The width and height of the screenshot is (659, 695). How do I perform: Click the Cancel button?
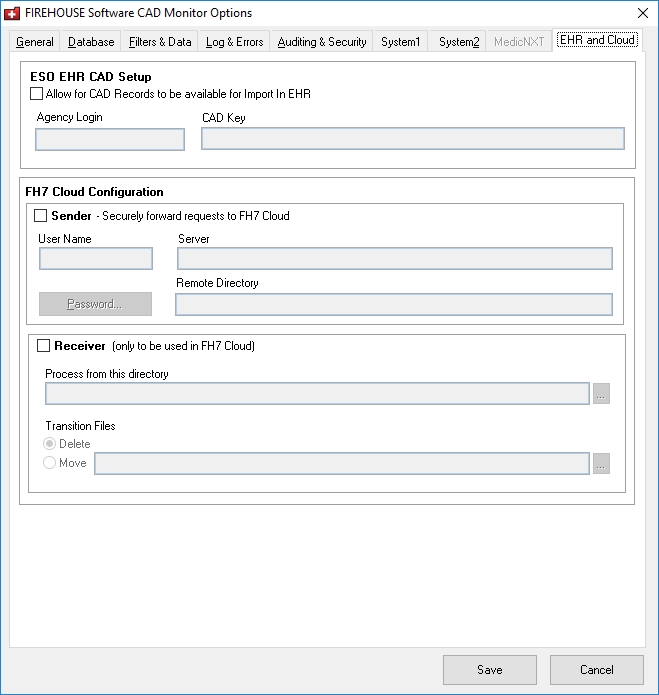[597, 670]
